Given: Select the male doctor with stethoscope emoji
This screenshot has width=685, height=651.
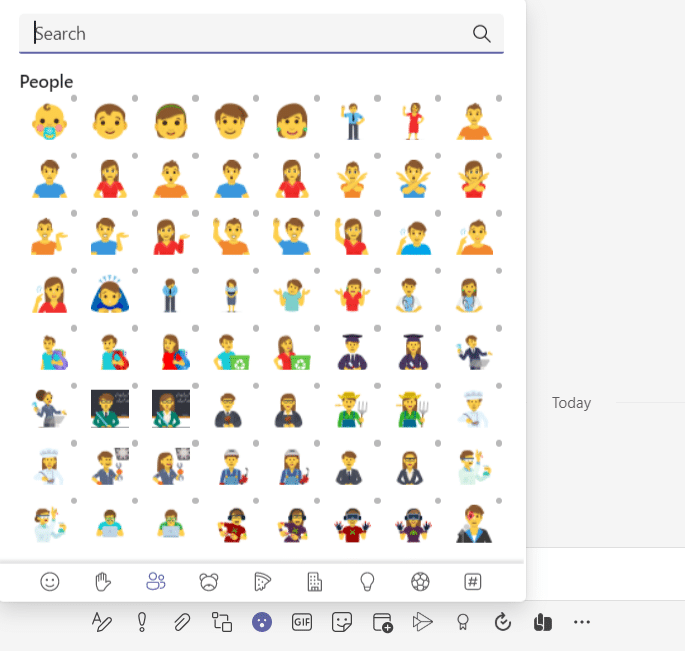Looking at the screenshot, I should tap(408, 294).
